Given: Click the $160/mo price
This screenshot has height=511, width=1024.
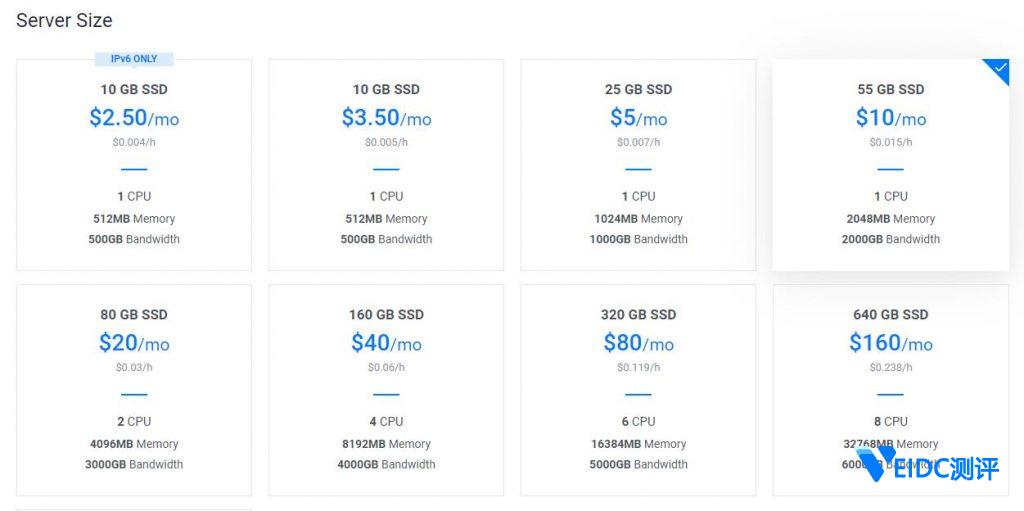Looking at the screenshot, I should (890, 343).
